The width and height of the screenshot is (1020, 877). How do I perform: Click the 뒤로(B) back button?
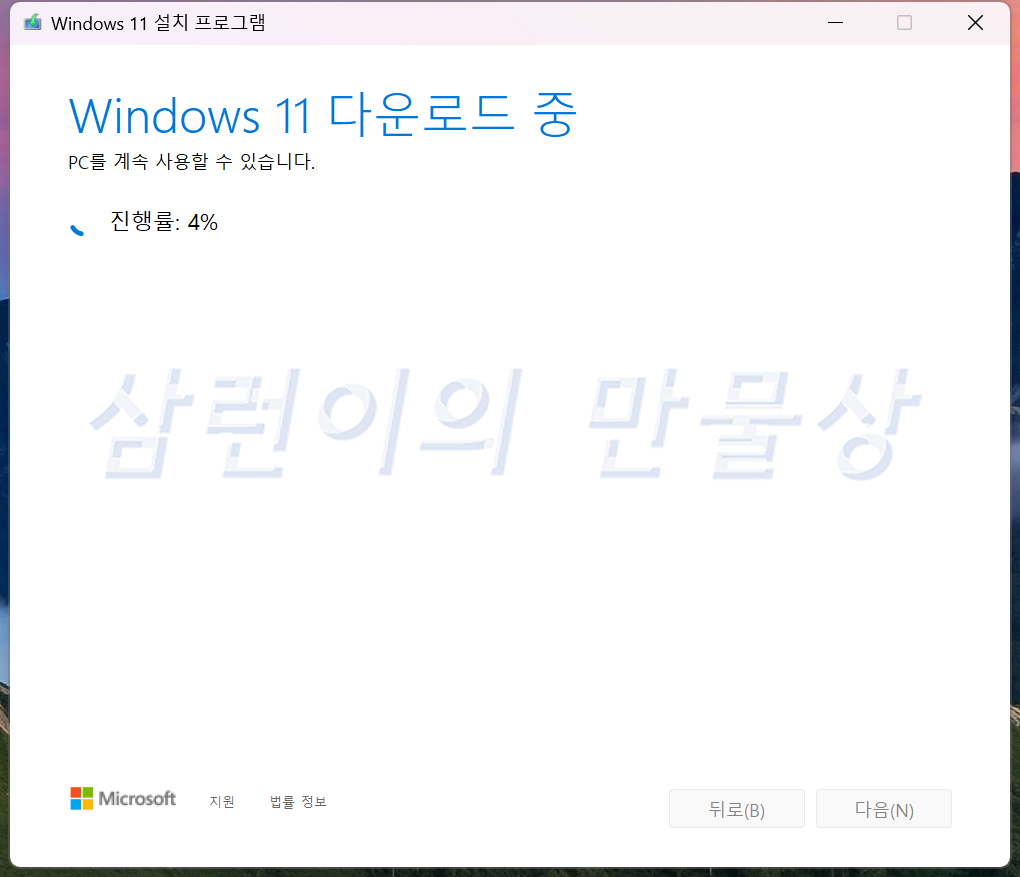(736, 809)
